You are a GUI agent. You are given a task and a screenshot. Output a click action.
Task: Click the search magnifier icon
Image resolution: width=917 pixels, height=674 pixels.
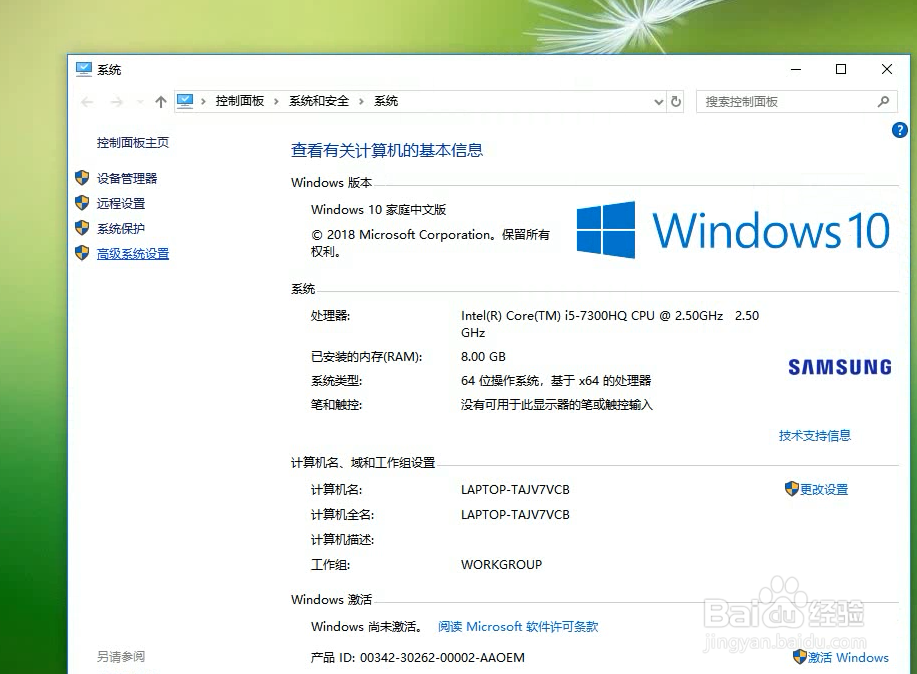883,102
